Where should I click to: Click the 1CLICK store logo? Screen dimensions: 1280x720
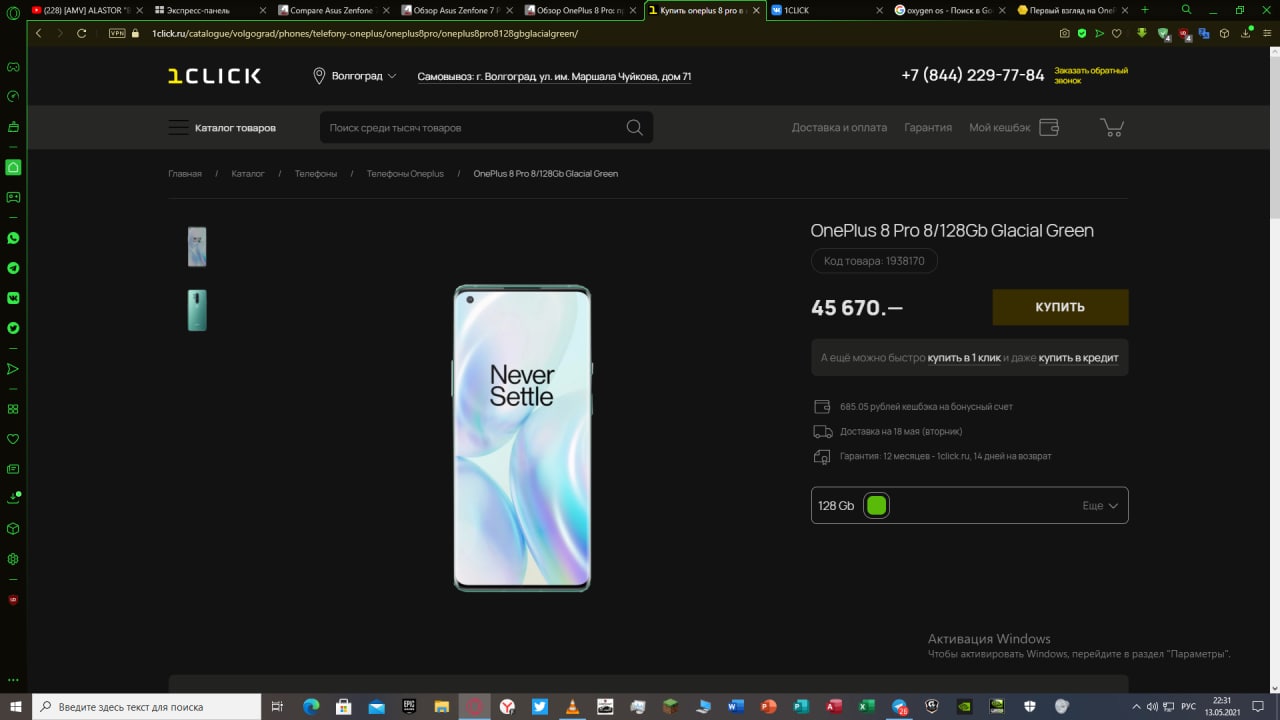tap(214, 76)
